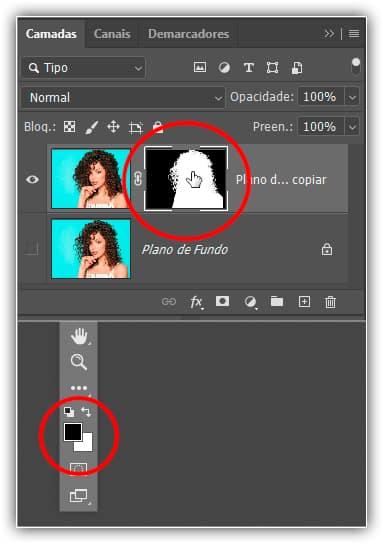383x544 pixels.
Task: Expand collapsed panels double-arrow icon
Action: [329, 34]
